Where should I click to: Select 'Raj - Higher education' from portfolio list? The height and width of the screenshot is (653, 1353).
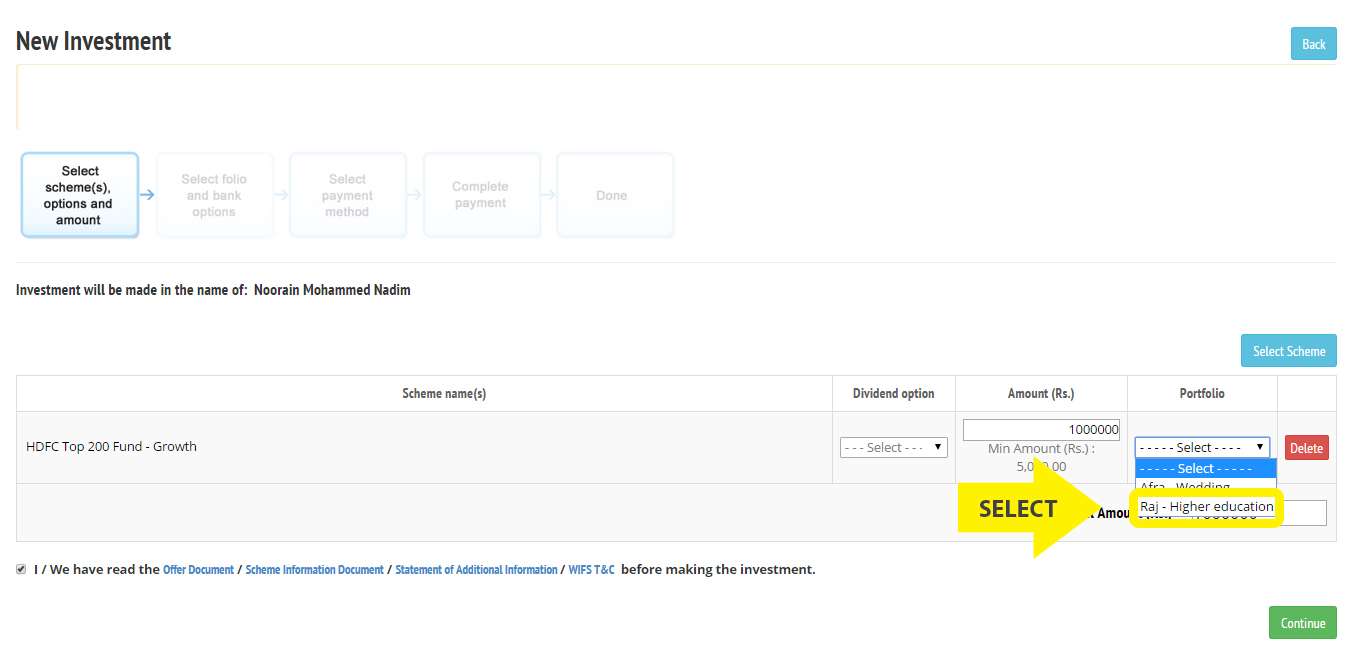click(x=1206, y=507)
